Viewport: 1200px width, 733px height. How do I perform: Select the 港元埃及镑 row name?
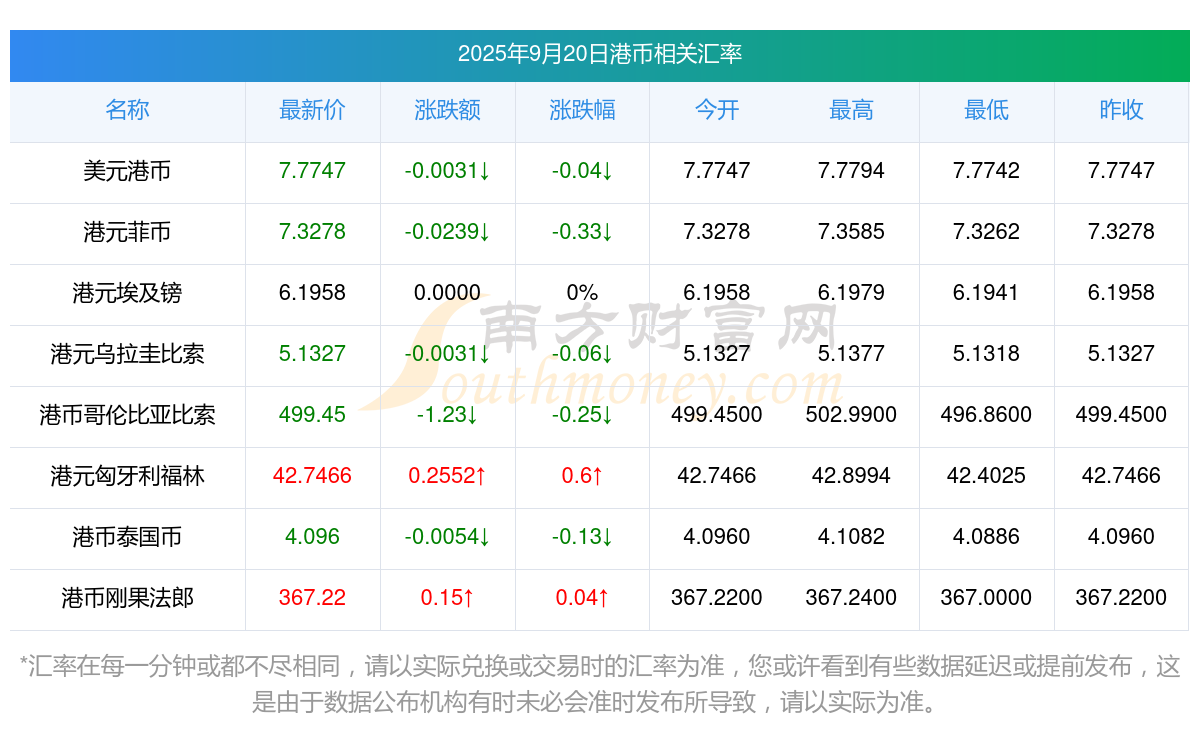tap(127, 293)
